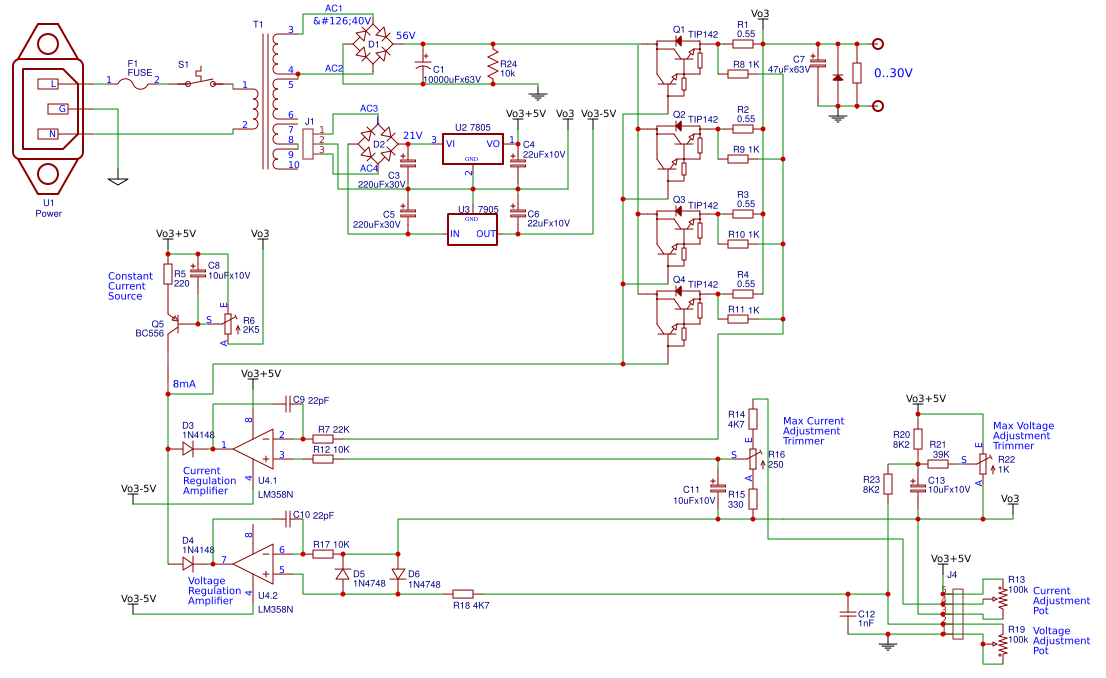The height and width of the screenshot is (678, 1106).
Task: Click the D1 bridge rectifier
Action: (x=374, y=45)
